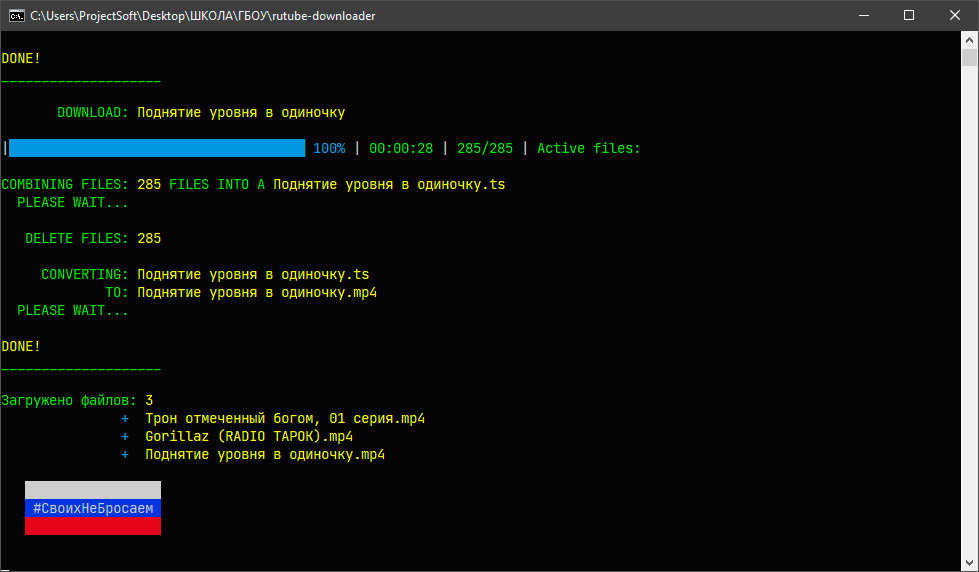Click the red stripe of the flag

(93, 526)
